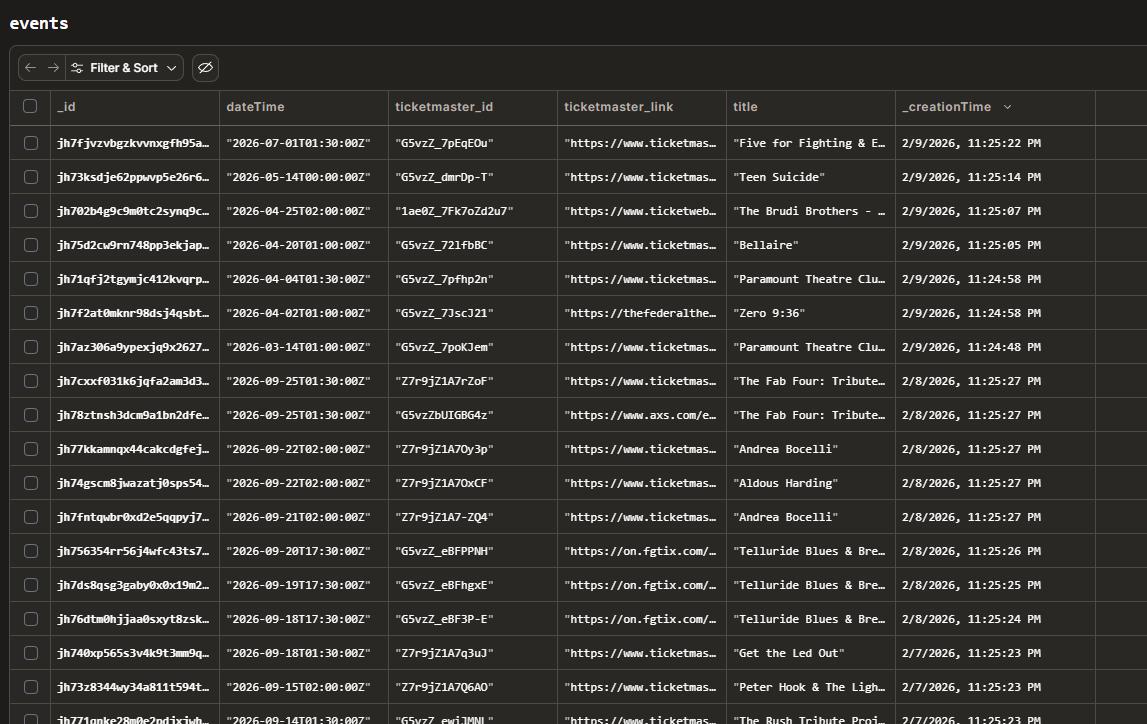Viewport: 1147px width, 724px height.
Task: Click the id cell jh702b4g9c9m0tc2synq9c...
Action: tap(133, 211)
